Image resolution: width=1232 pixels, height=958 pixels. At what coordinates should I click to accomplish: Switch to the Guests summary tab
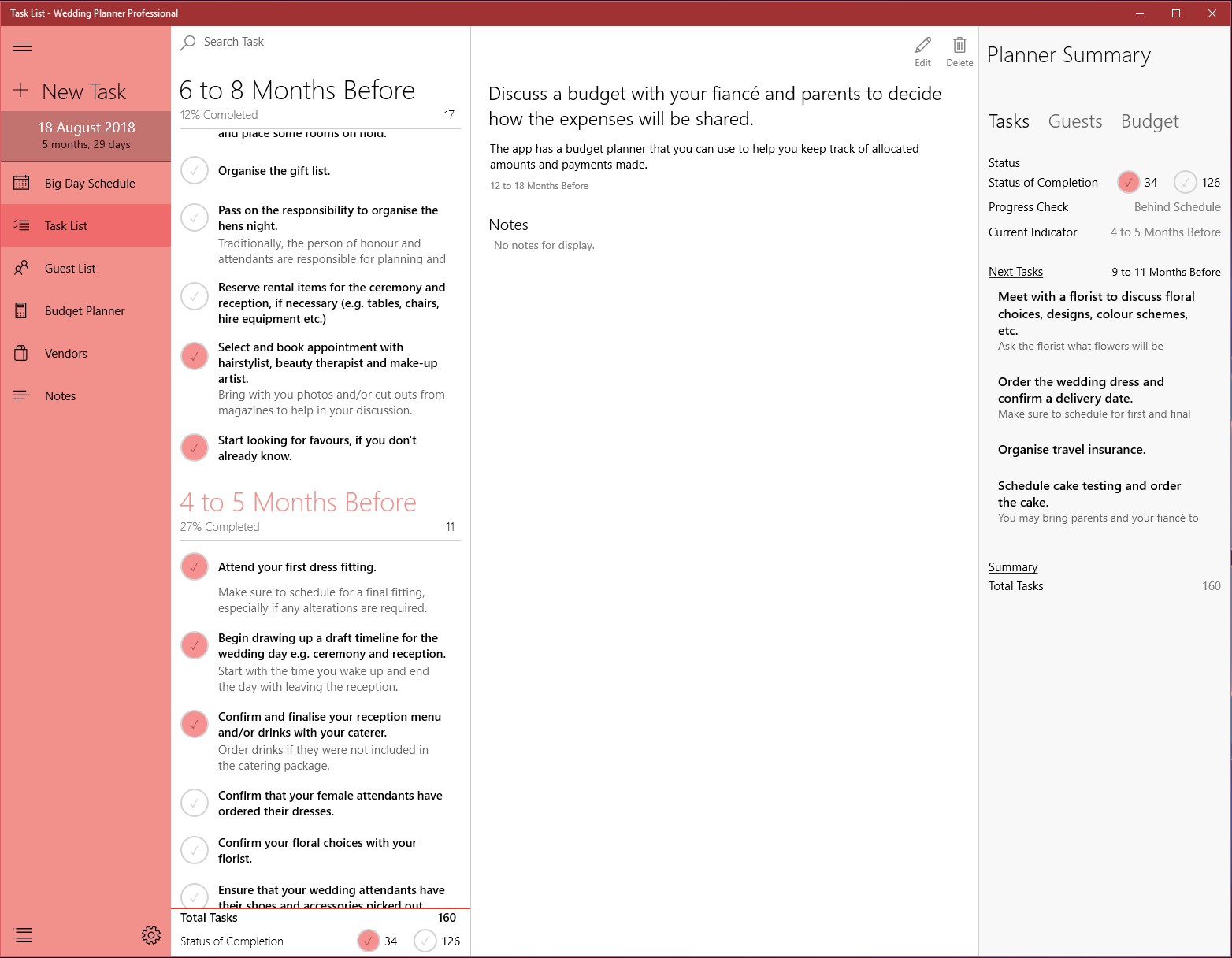pos(1074,121)
